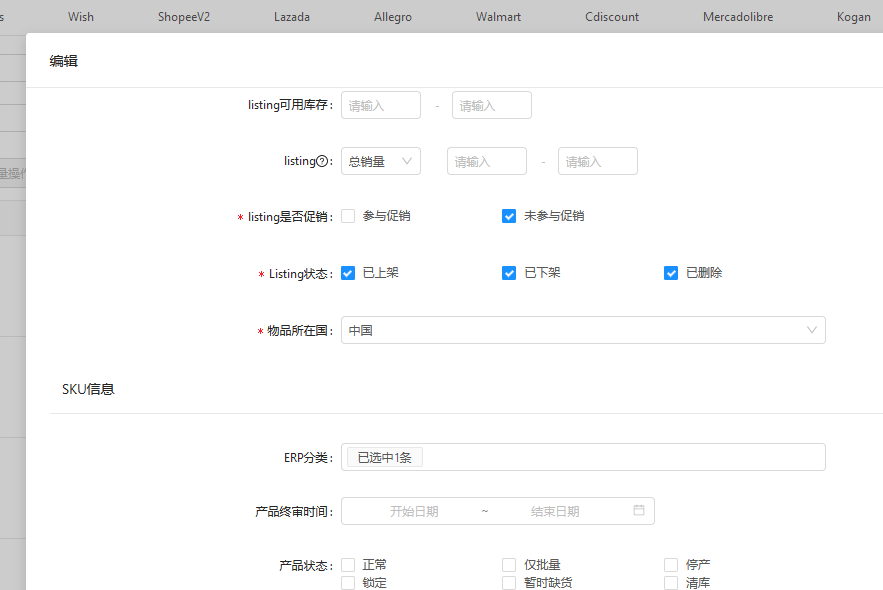Click the help icon next to listing label
Screen dimensions: 883x590
tap(322, 162)
